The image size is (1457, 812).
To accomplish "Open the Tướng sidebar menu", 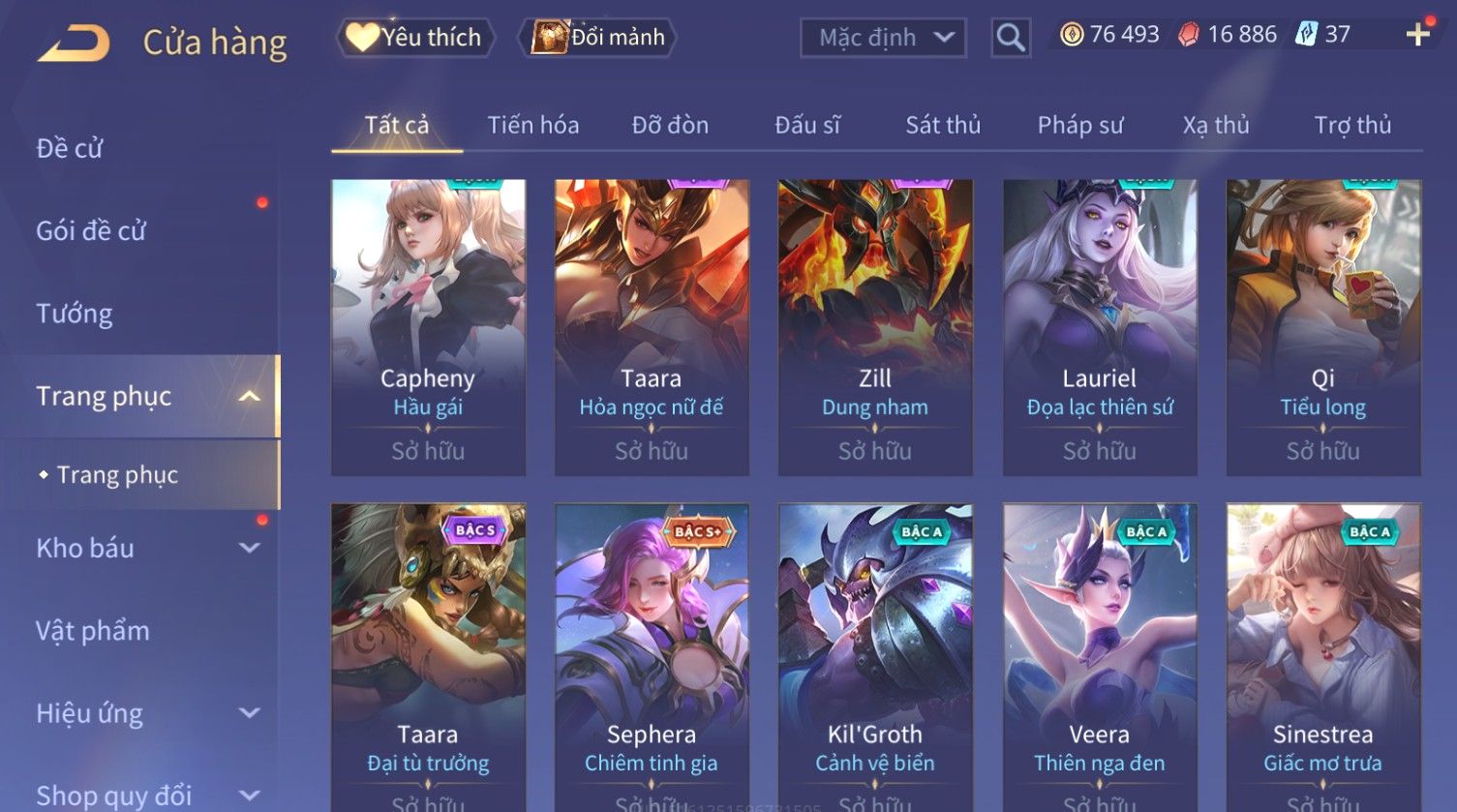I will click(75, 314).
